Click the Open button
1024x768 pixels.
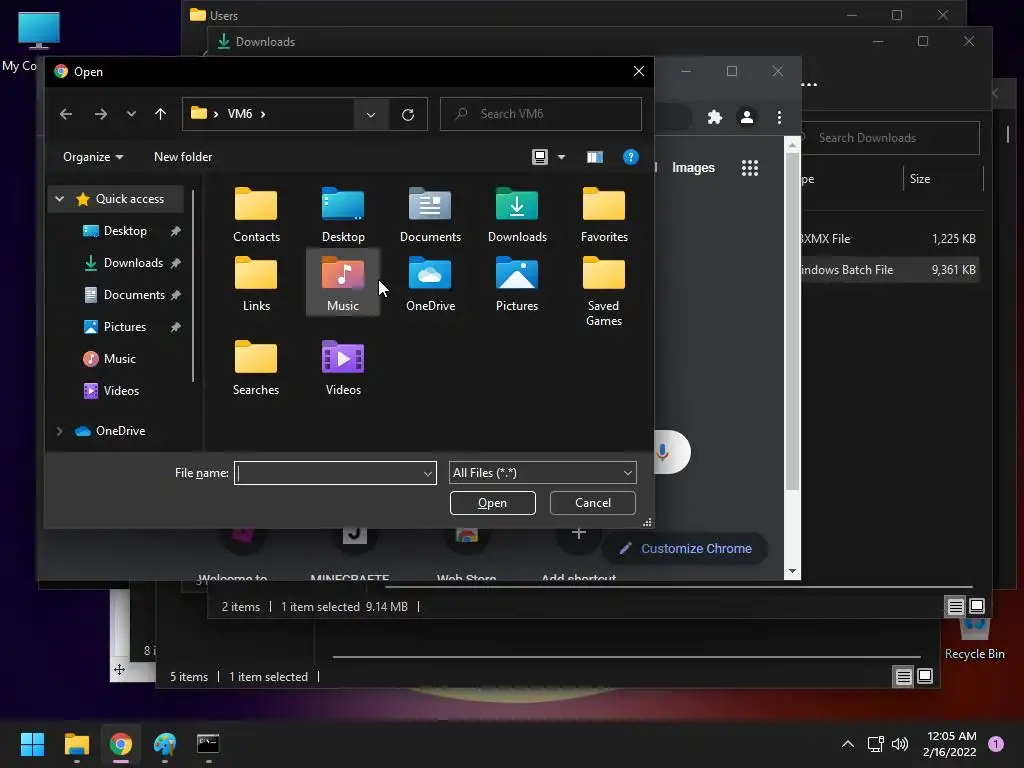pyautogui.click(x=492, y=503)
